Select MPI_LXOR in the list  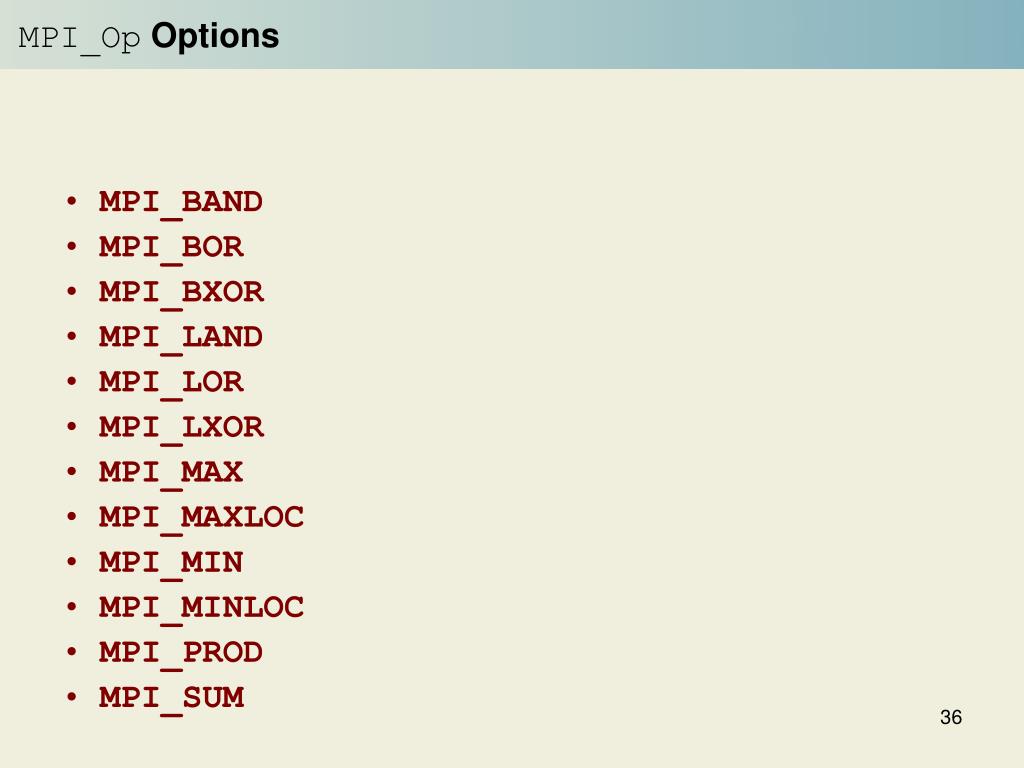(182, 428)
